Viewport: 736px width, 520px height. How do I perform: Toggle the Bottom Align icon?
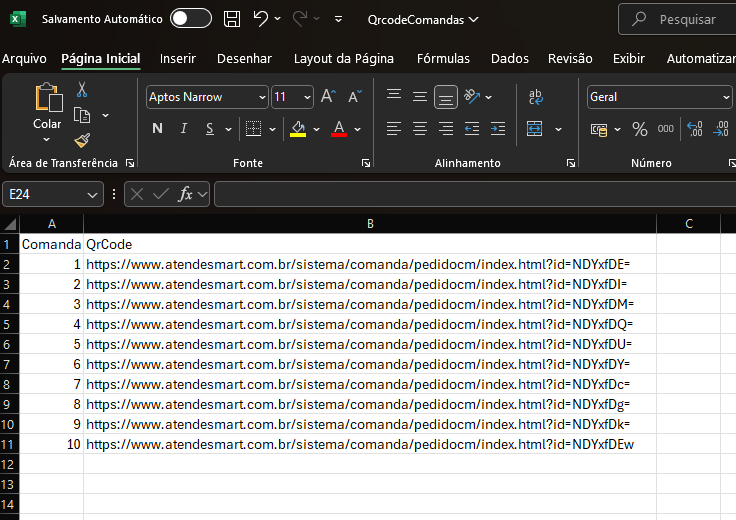coord(445,97)
